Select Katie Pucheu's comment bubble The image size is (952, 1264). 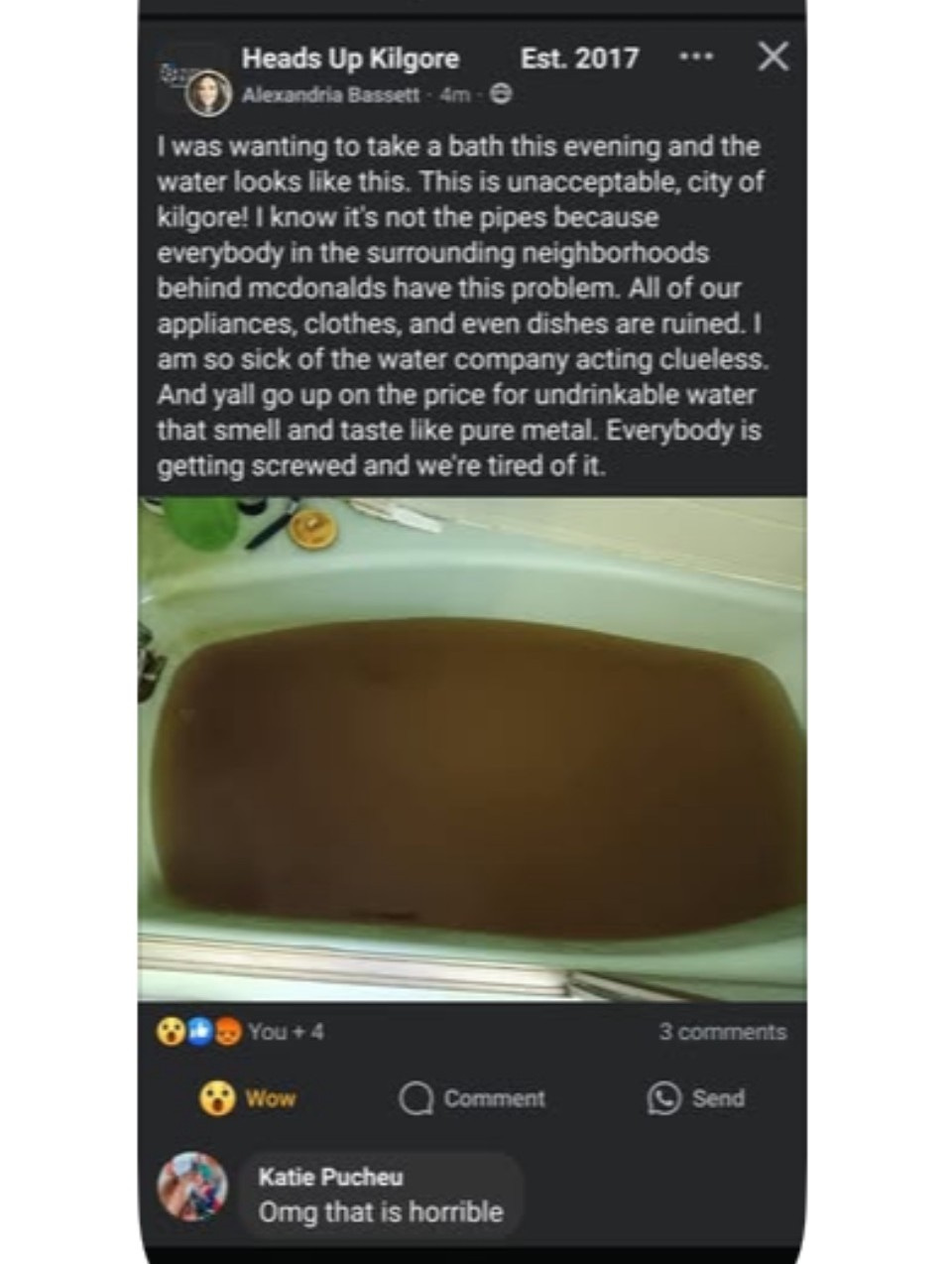pos(381,1195)
